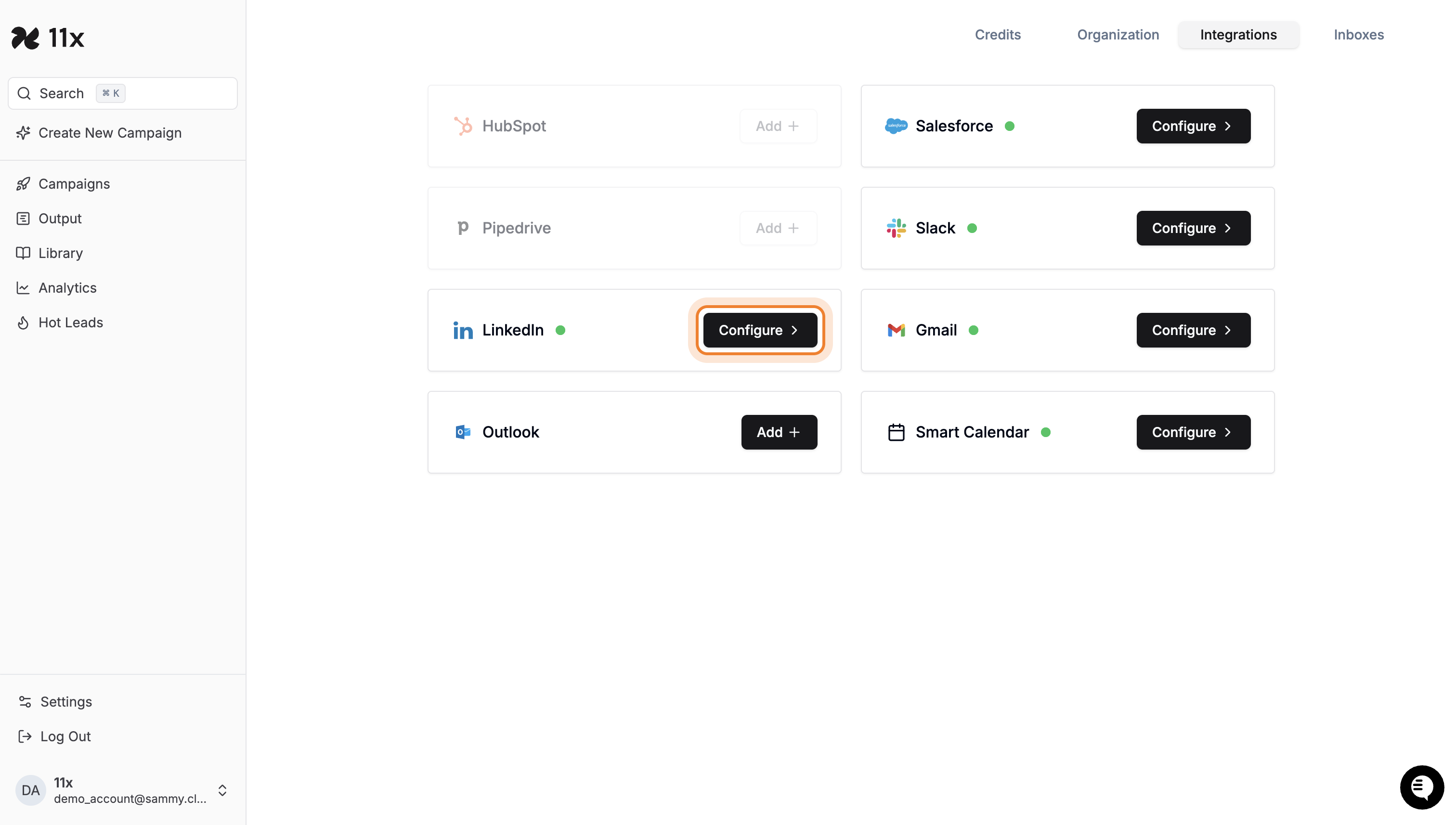Click the Output document icon
1456x825 pixels.
[x=23, y=219]
